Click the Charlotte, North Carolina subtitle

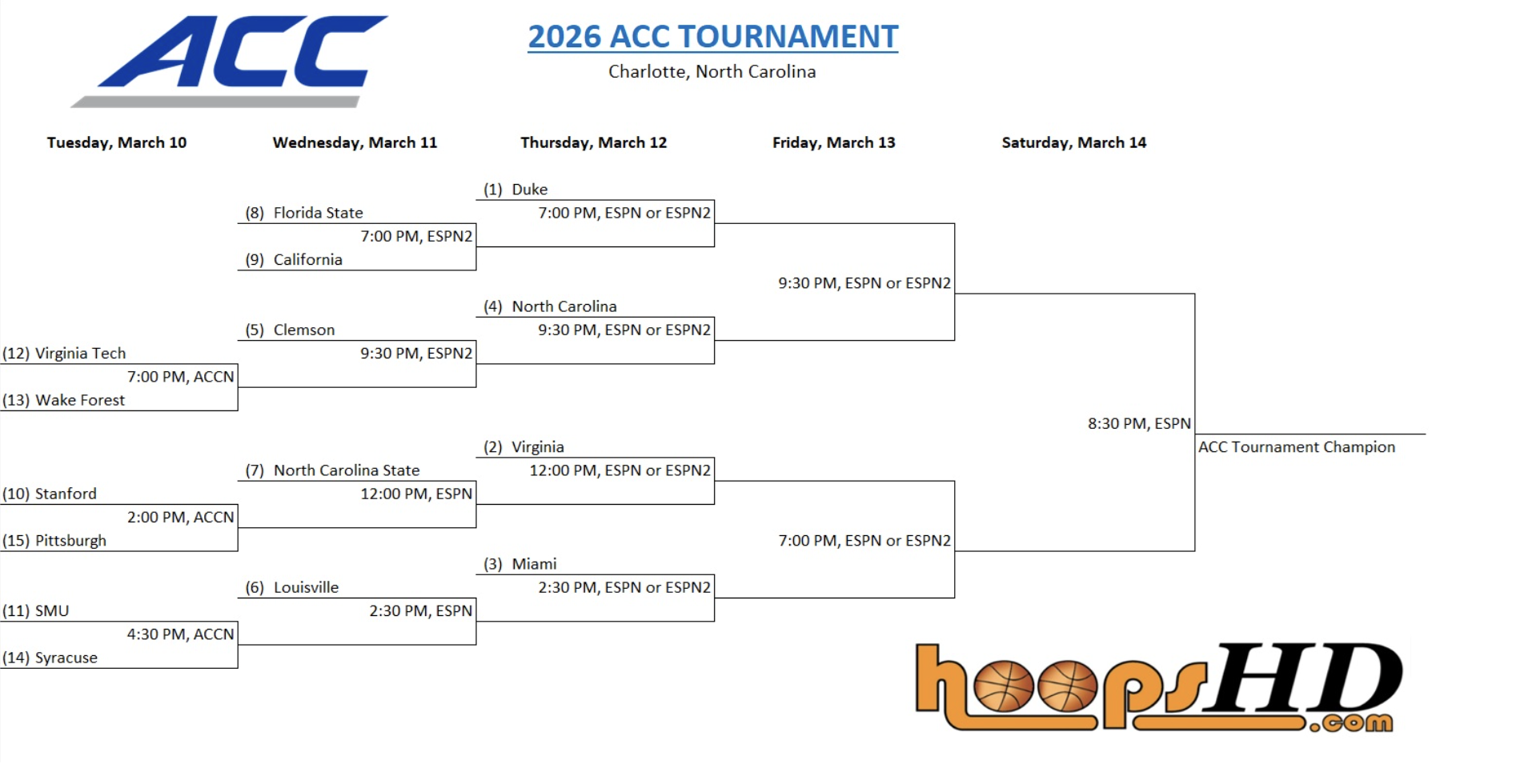pyautogui.click(x=712, y=72)
